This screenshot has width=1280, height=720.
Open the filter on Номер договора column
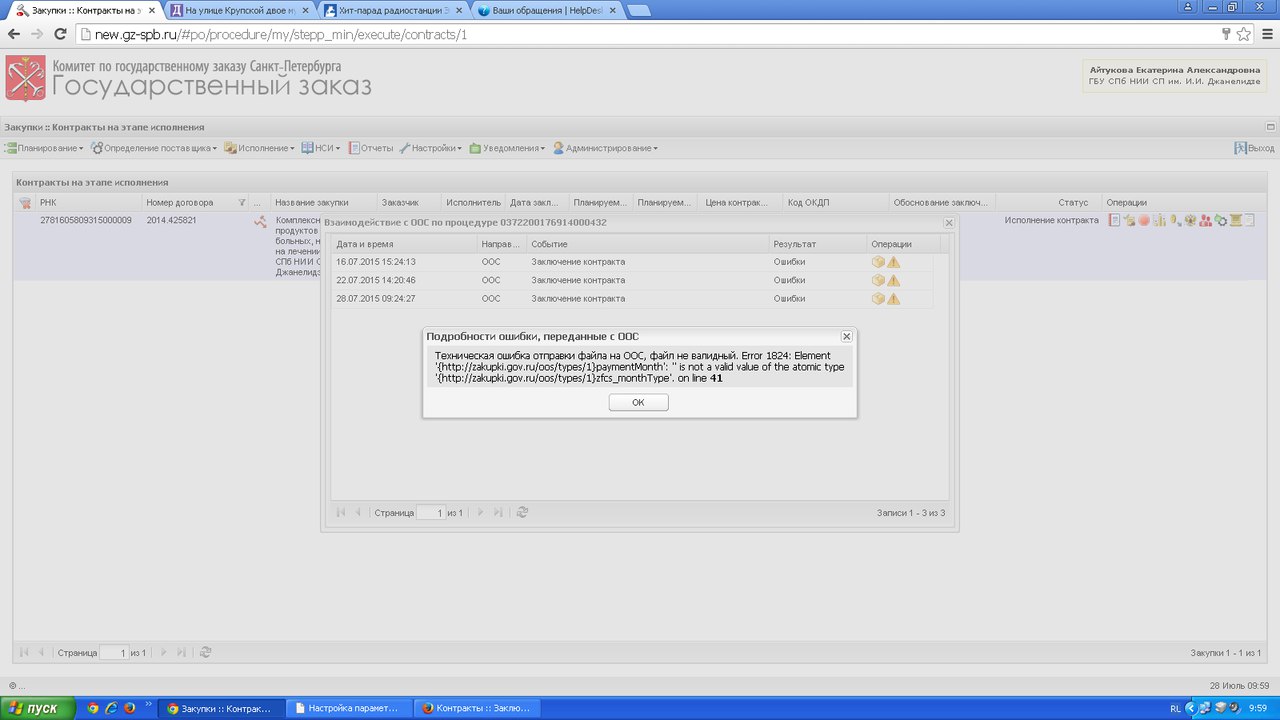[x=242, y=202]
